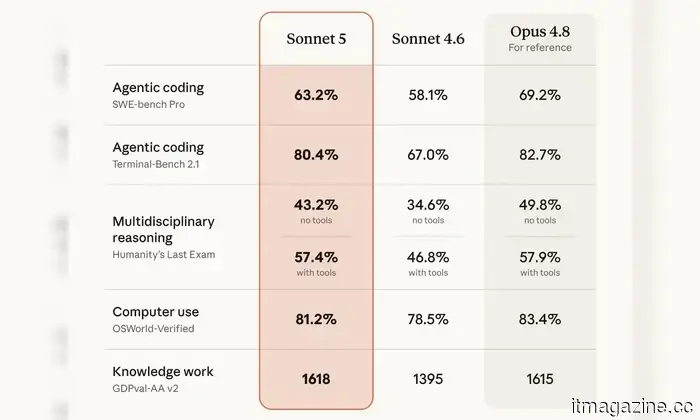700x420 pixels.
Task: Click the Sonnet 5 57.4% with tools score
Action: coord(316,258)
